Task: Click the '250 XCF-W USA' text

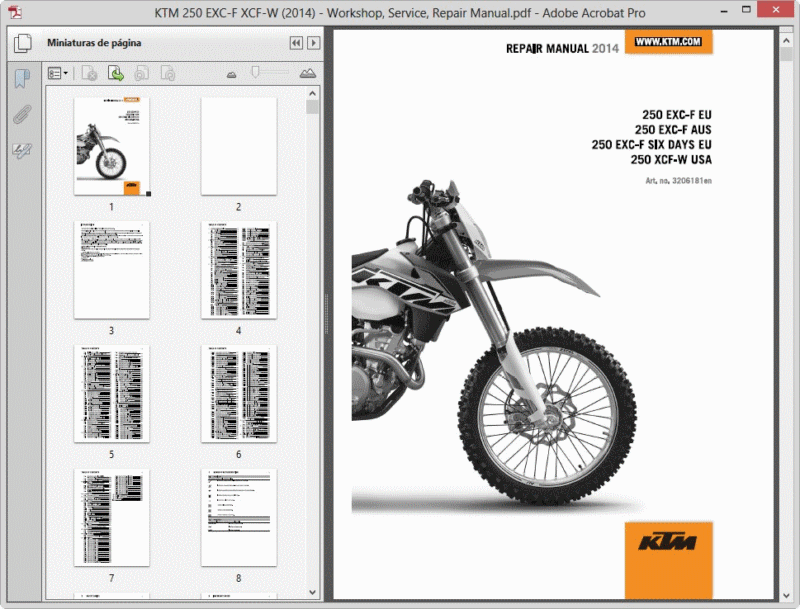Action: (x=671, y=160)
